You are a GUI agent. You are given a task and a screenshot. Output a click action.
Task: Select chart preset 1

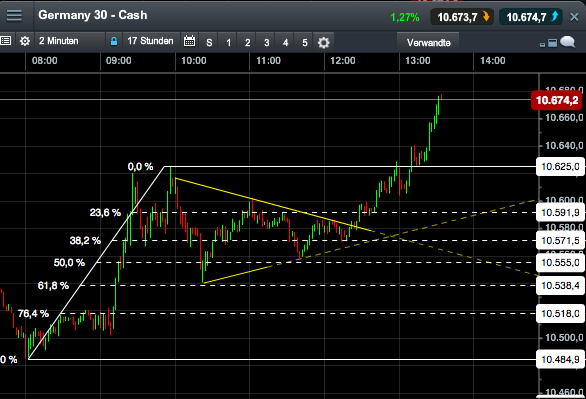pos(228,43)
